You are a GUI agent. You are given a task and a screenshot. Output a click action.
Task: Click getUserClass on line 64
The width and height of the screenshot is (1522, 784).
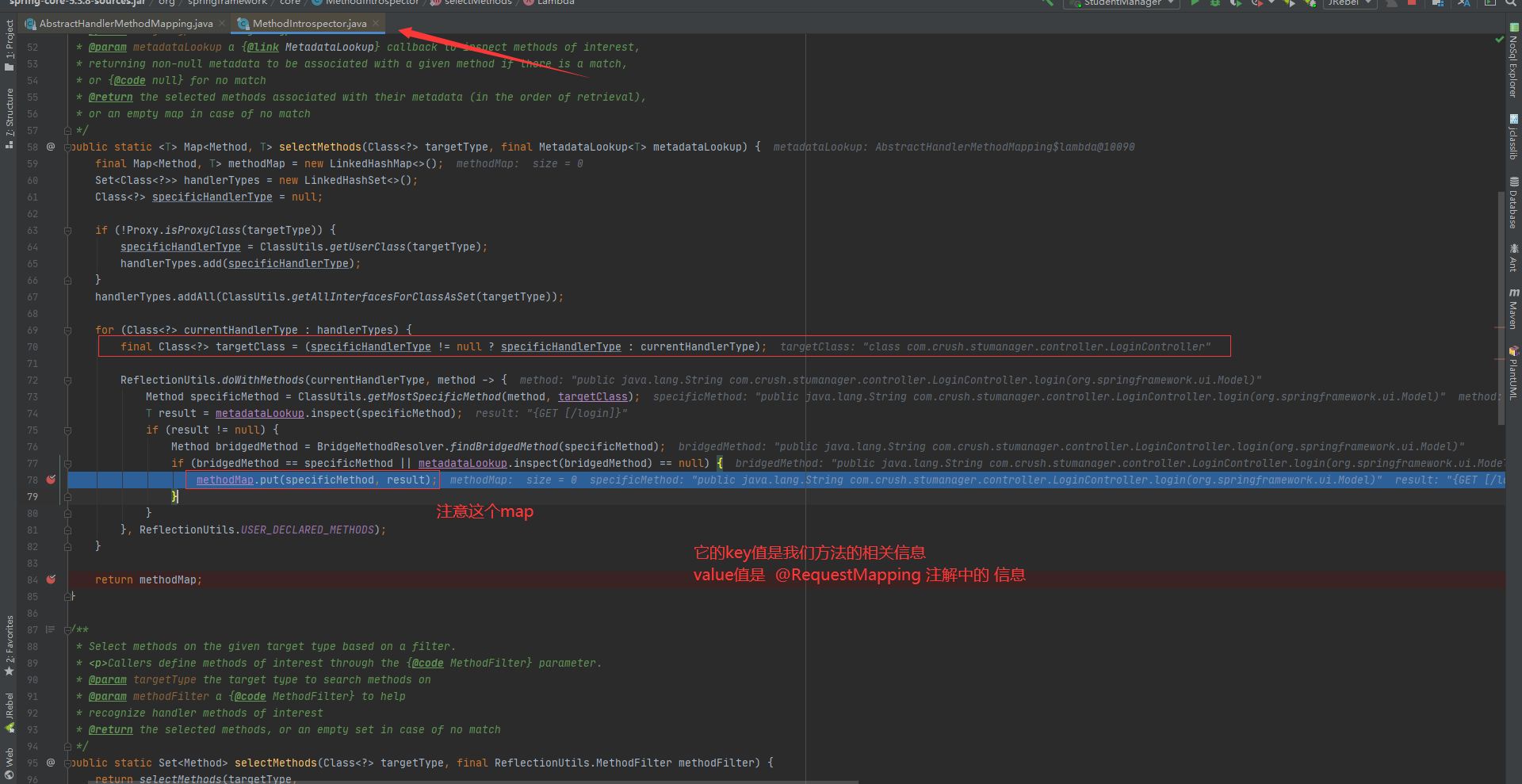tap(367, 247)
